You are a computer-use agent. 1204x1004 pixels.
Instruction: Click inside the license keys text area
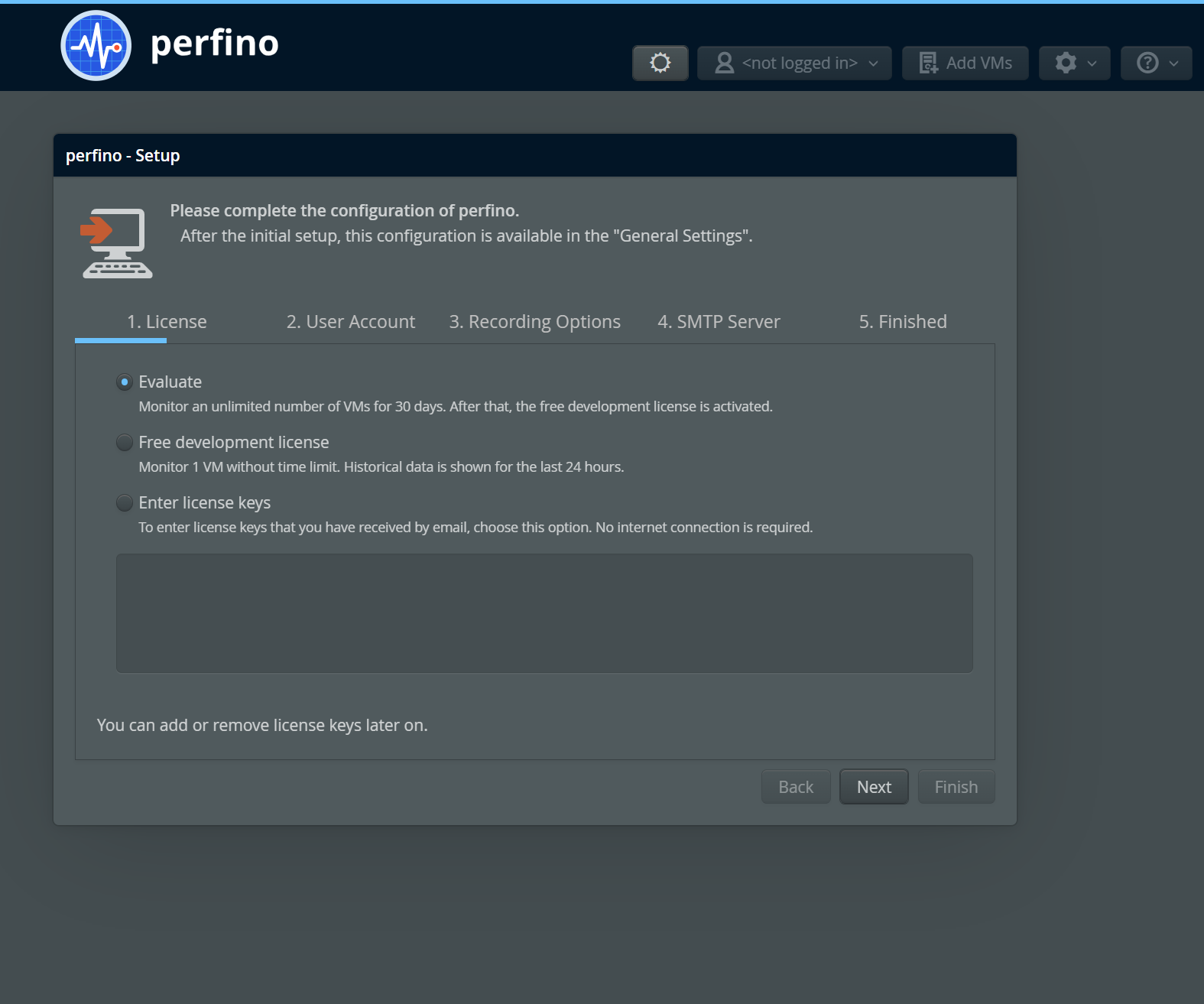tap(544, 613)
